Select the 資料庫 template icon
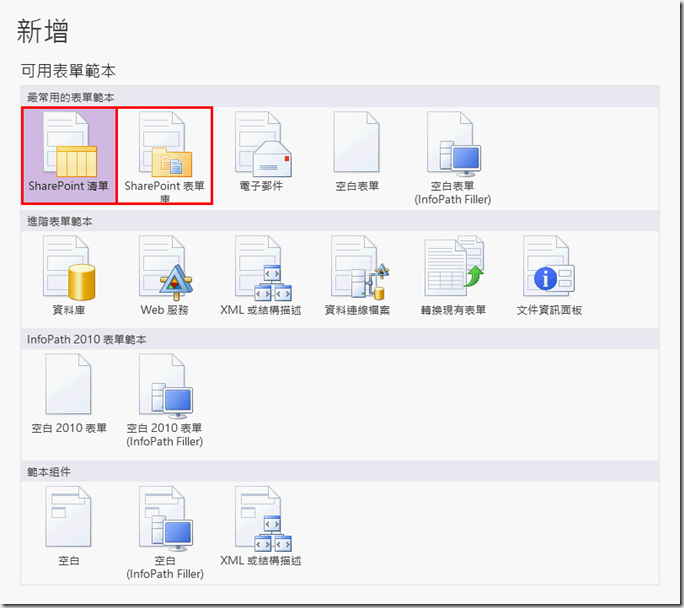Screen dimensions: 684x608 pyautogui.click(x=68, y=270)
